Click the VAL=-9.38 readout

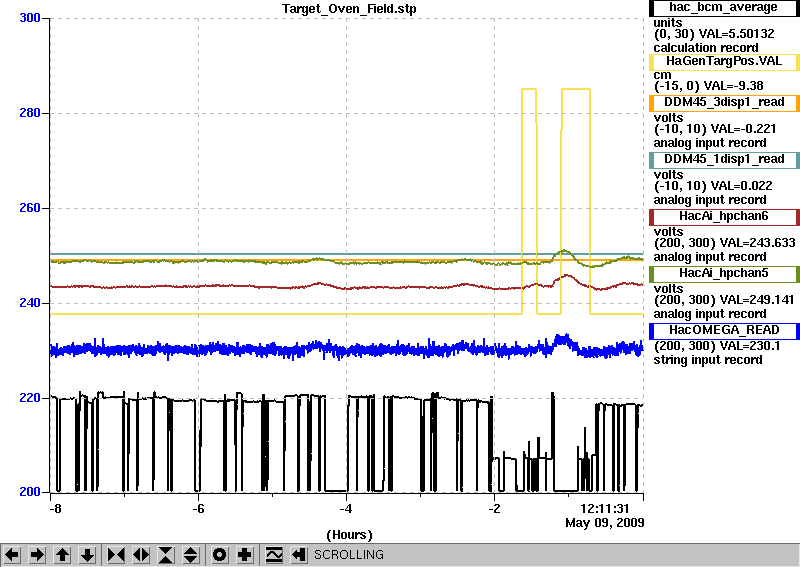733,86
